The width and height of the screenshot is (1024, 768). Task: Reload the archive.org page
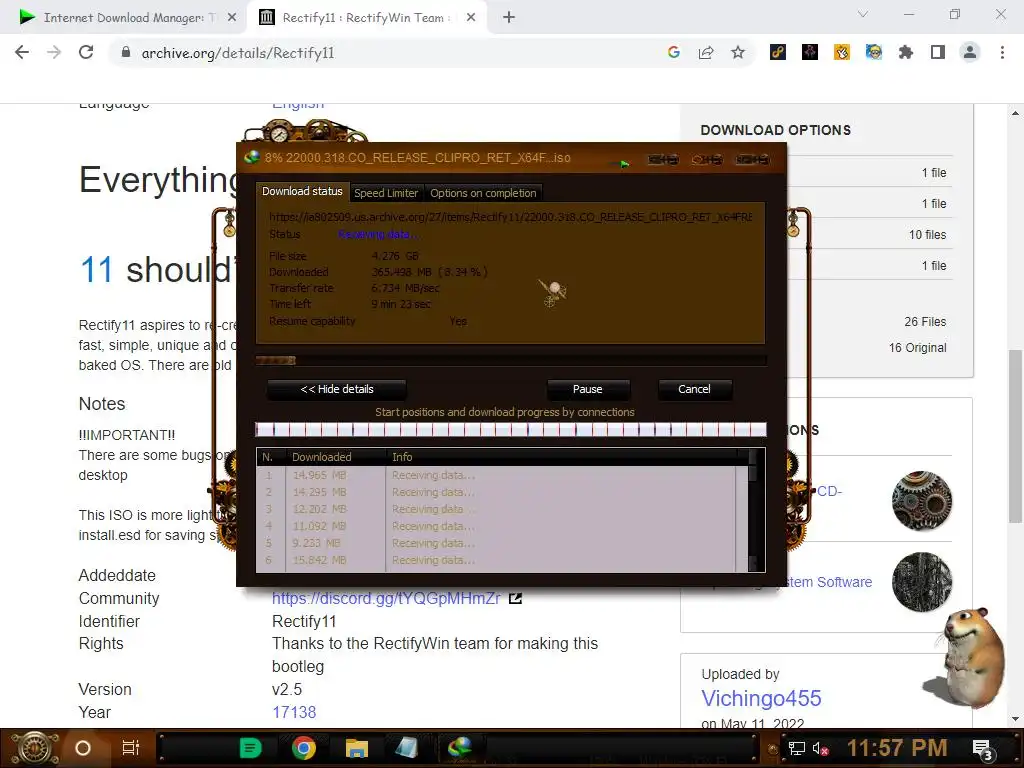click(86, 52)
